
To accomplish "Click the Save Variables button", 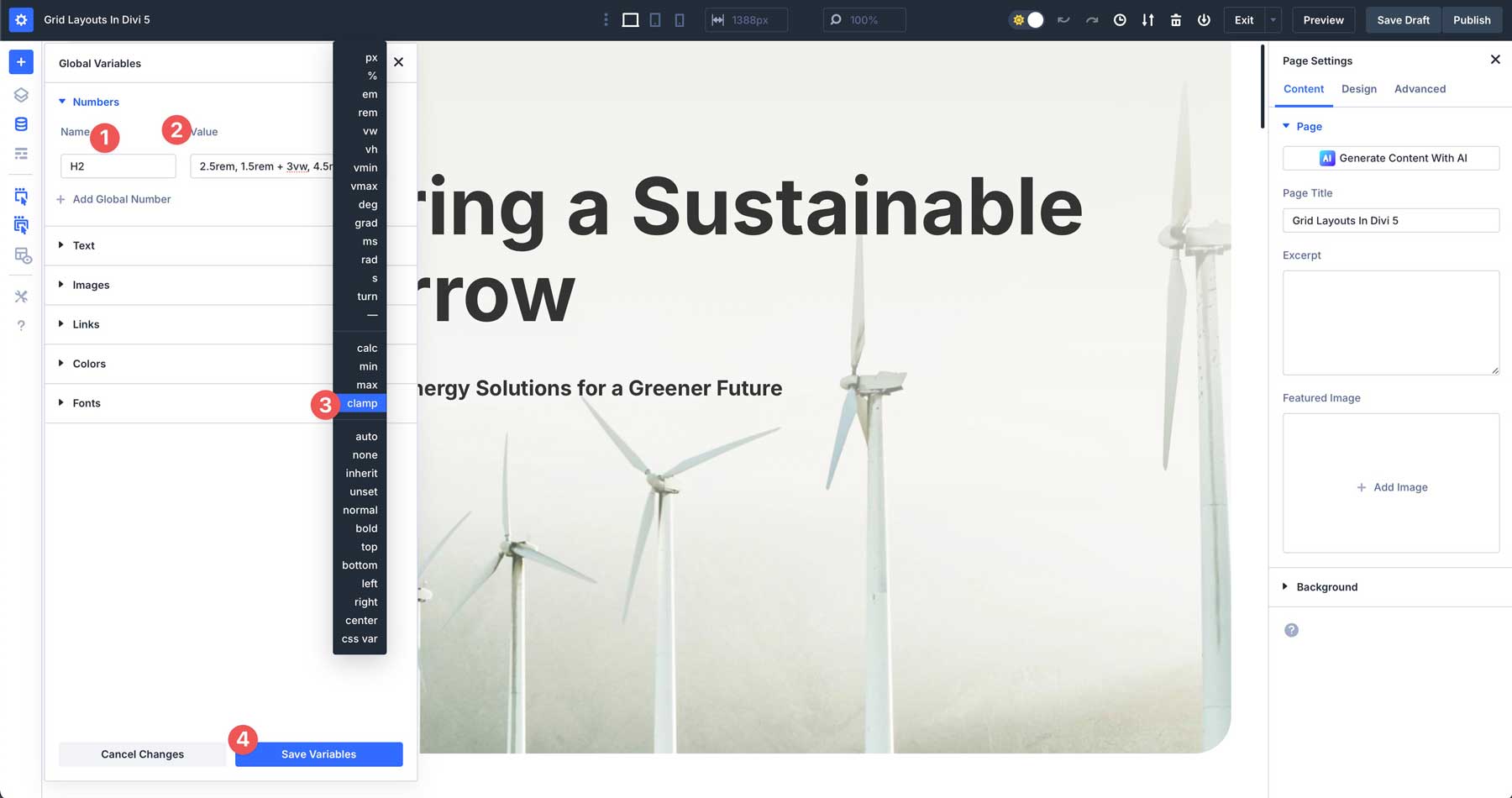I will pyautogui.click(x=318, y=753).
